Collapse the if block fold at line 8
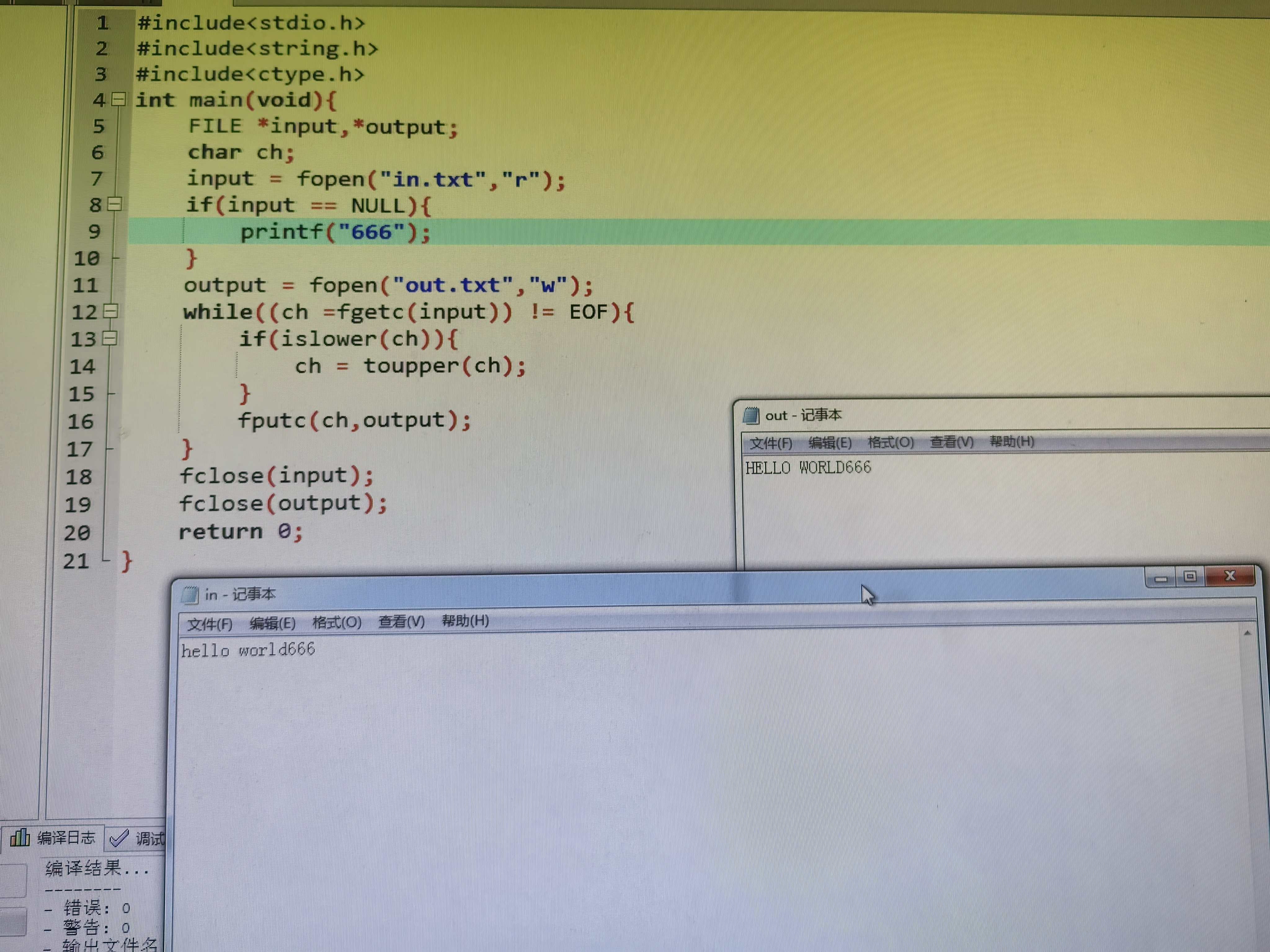This screenshot has width=1270, height=952. tap(115, 204)
